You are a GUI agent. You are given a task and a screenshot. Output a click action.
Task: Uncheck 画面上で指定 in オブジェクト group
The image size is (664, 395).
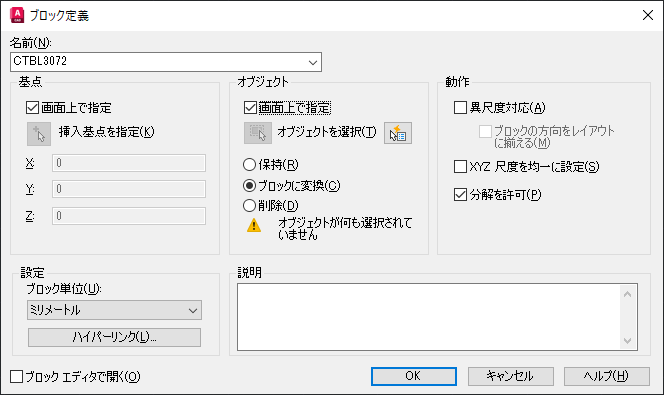coord(250,108)
